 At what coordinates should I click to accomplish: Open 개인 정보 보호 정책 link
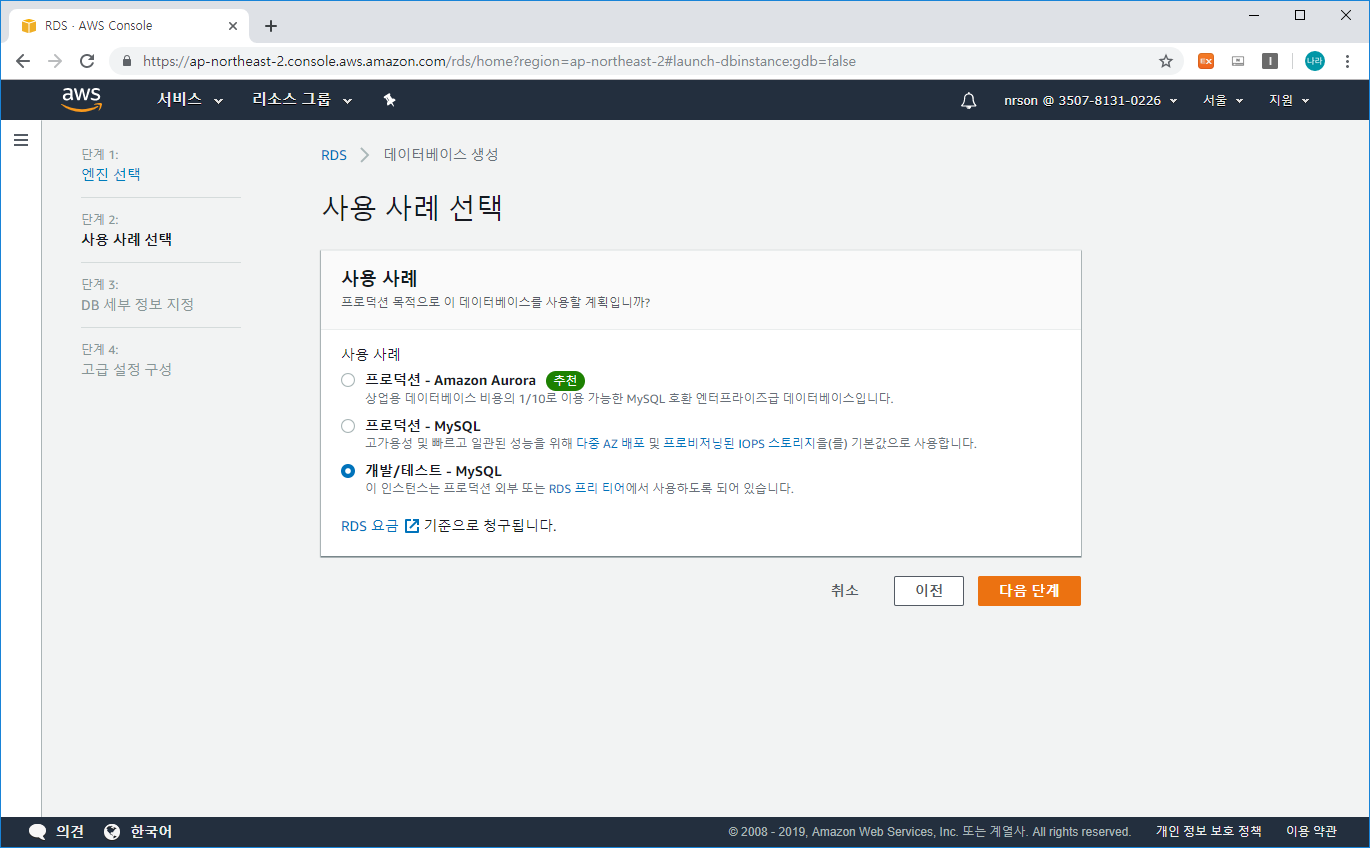tap(1208, 831)
